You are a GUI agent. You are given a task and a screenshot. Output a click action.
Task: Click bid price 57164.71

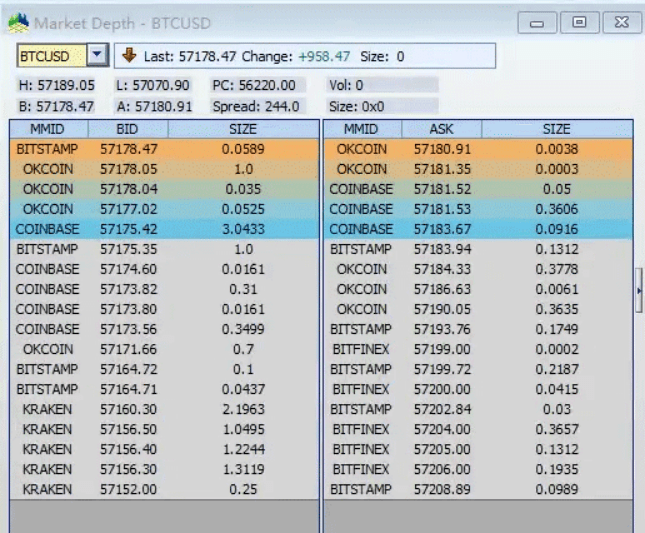coord(129,389)
